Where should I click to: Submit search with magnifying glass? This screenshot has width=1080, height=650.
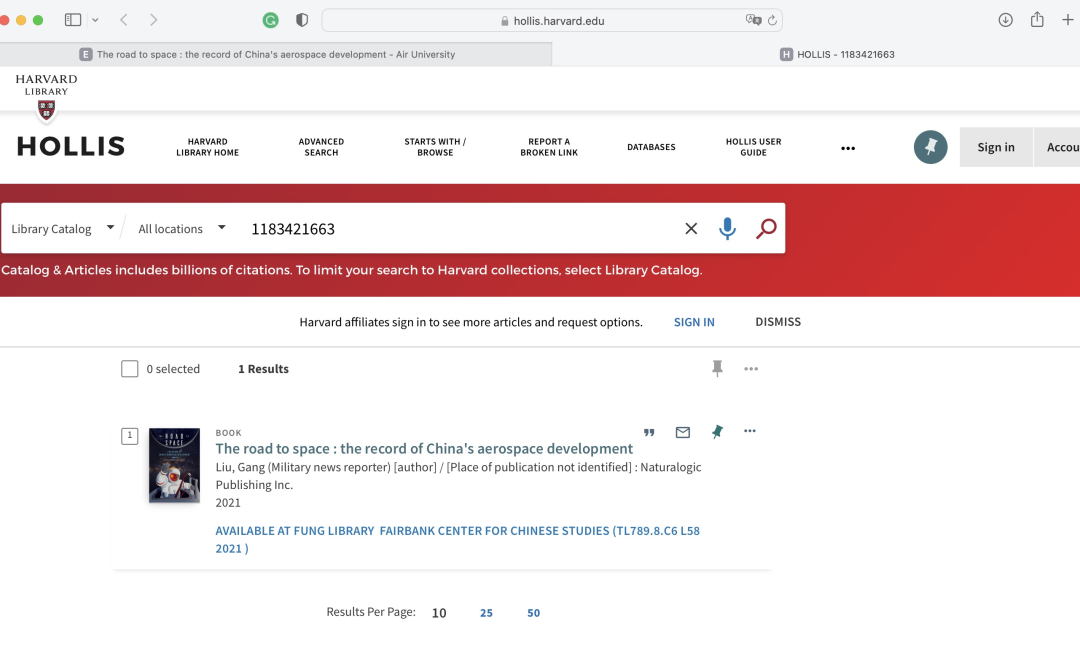pyautogui.click(x=766, y=228)
